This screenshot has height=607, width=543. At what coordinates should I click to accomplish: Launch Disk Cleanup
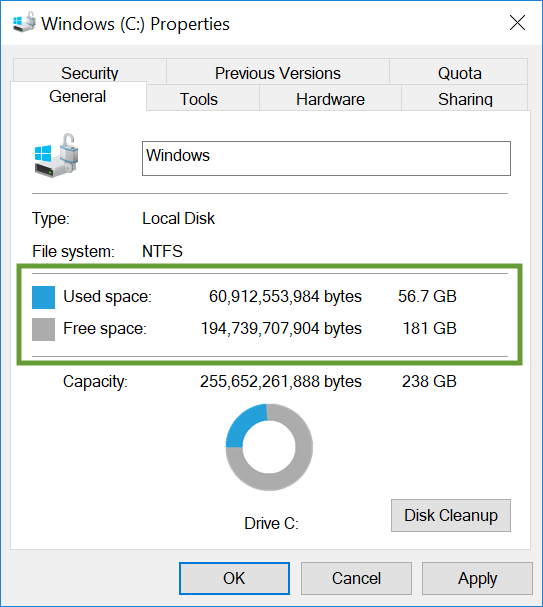pos(451,515)
